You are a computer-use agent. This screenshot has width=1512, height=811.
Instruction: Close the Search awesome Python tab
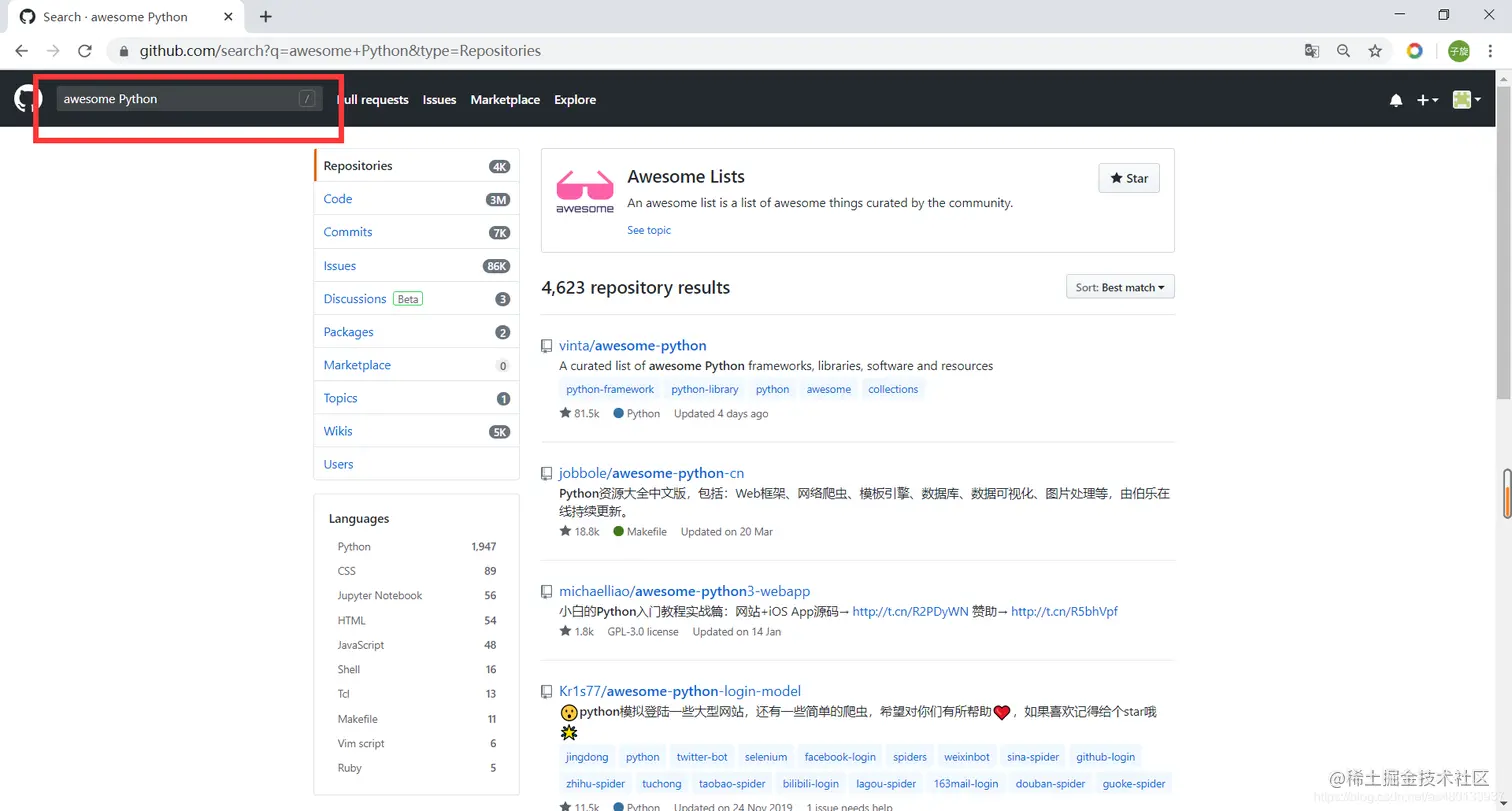[230, 17]
